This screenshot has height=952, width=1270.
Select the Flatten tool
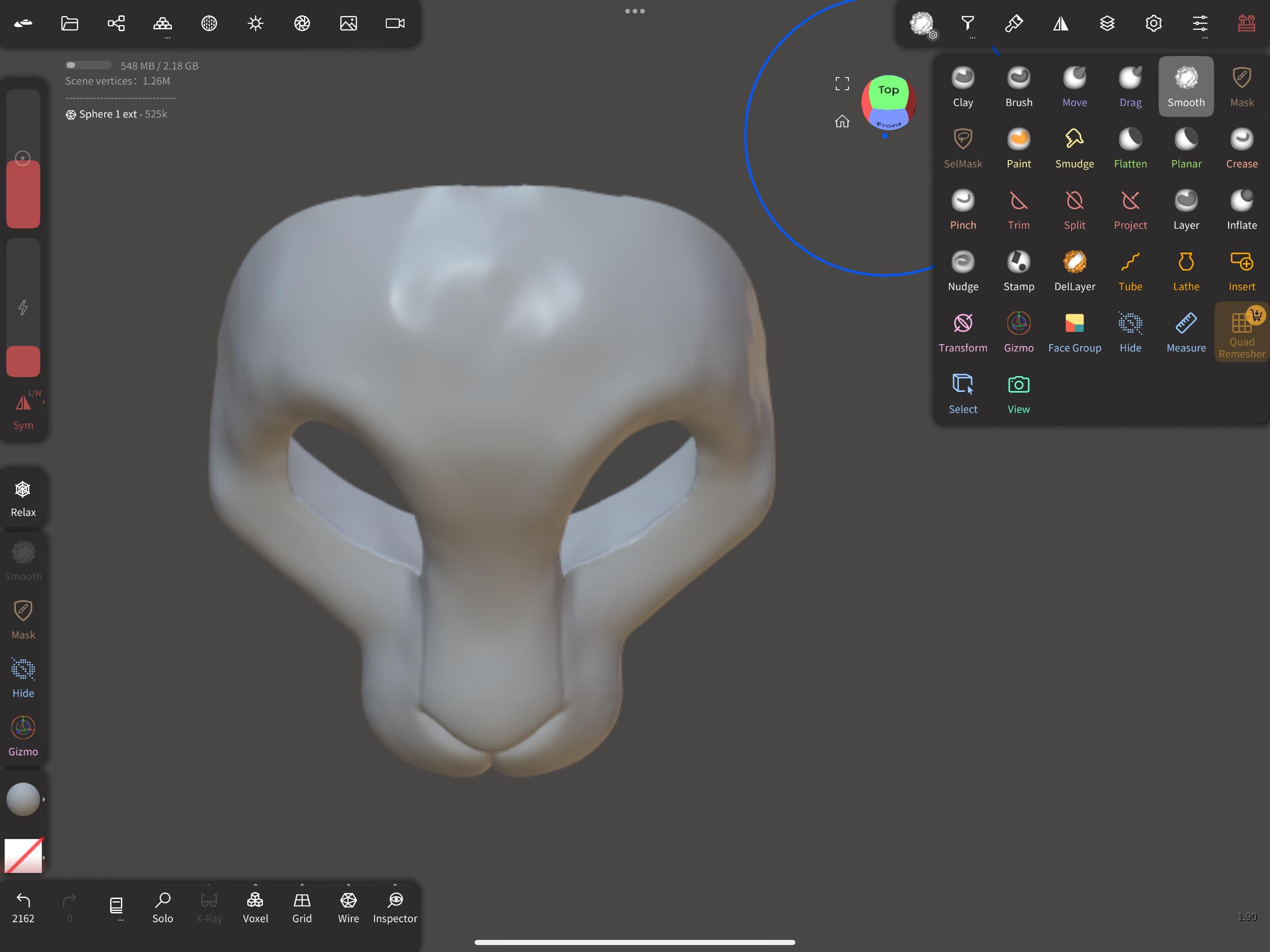click(1130, 148)
